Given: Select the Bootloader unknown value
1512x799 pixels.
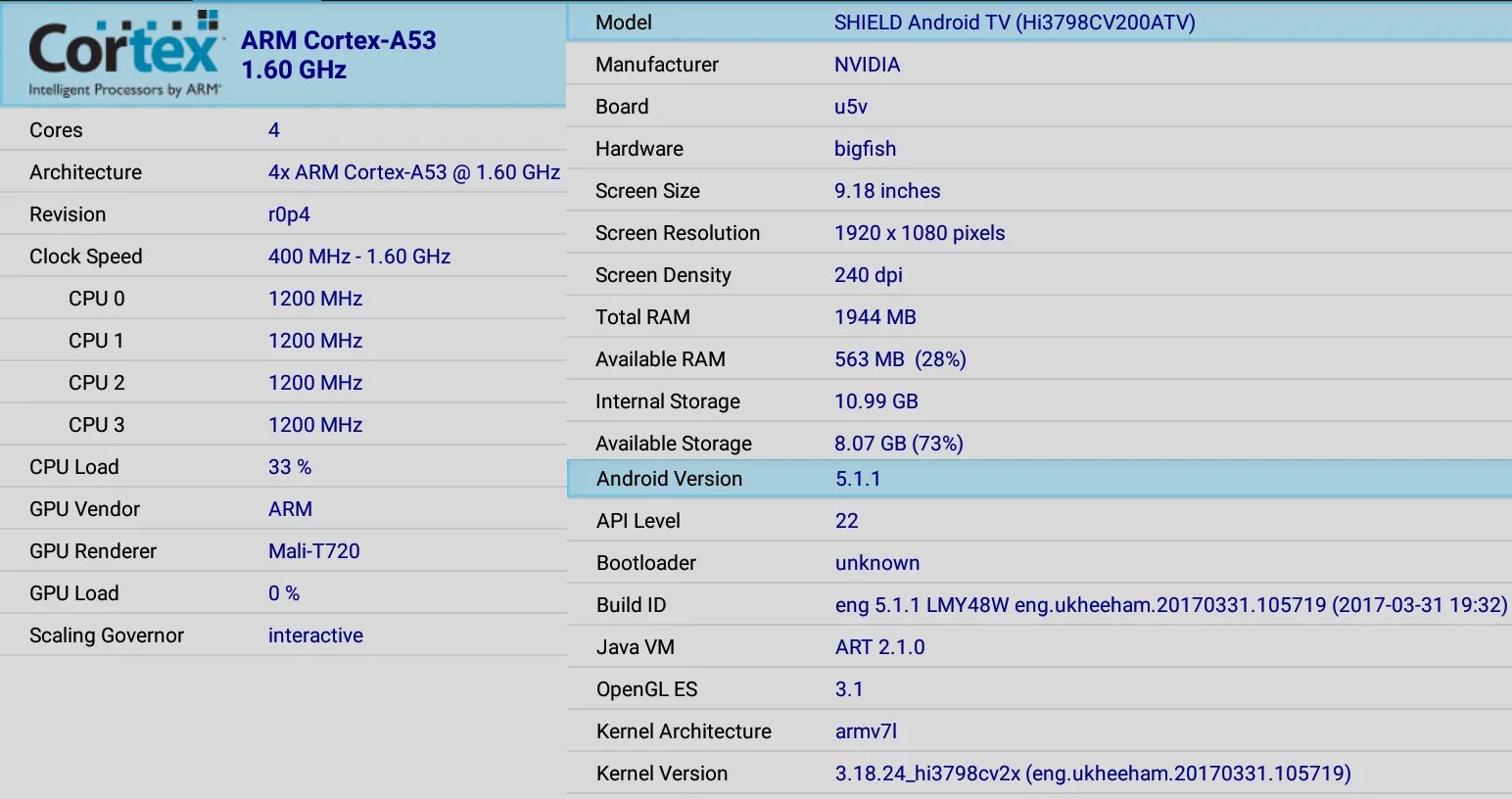Looking at the screenshot, I should point(877,563).
